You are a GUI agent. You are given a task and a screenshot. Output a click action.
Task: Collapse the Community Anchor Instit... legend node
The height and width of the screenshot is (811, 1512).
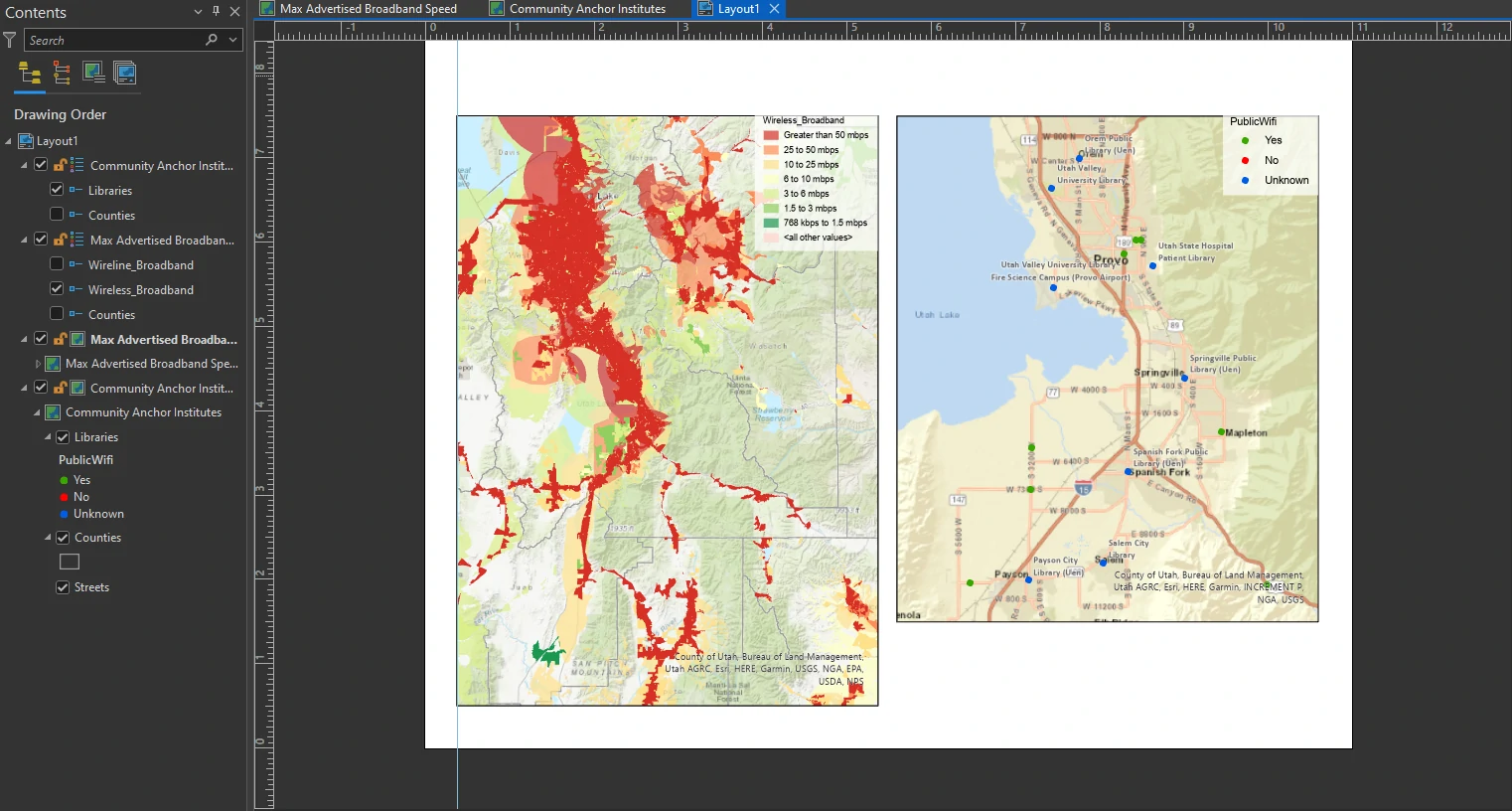pyautogui.click(x=25, y=166)
